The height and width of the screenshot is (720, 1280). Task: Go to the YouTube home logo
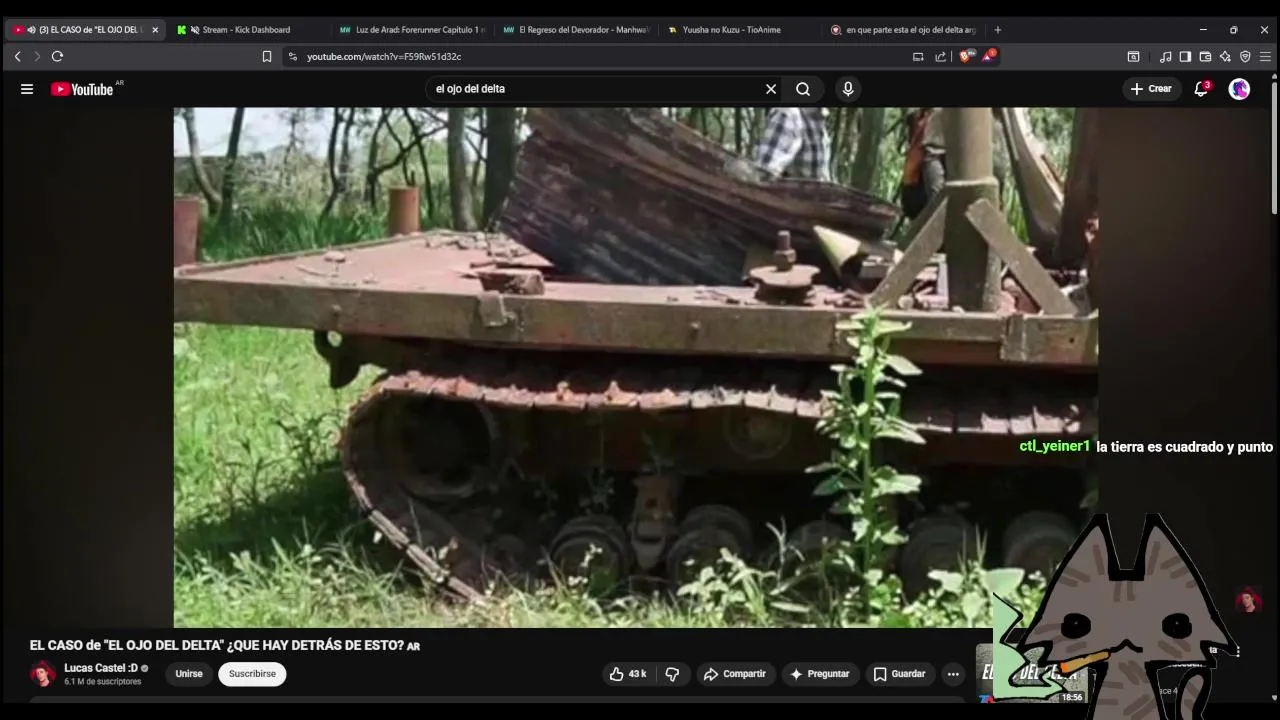82,89
